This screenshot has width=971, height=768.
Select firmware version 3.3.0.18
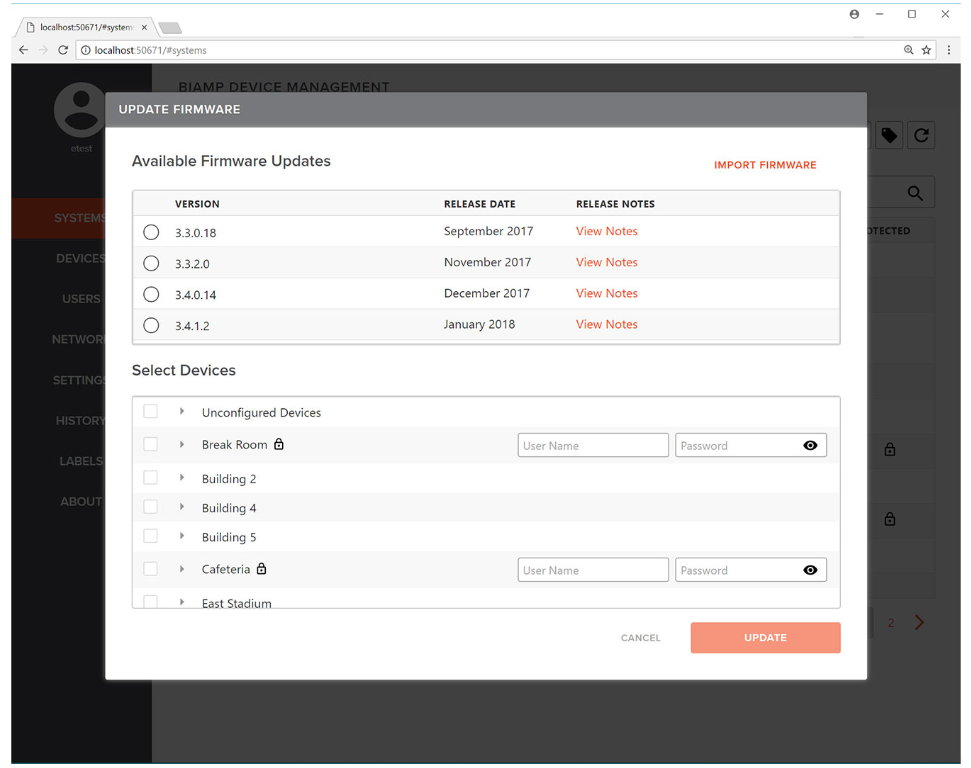[151, 232]
